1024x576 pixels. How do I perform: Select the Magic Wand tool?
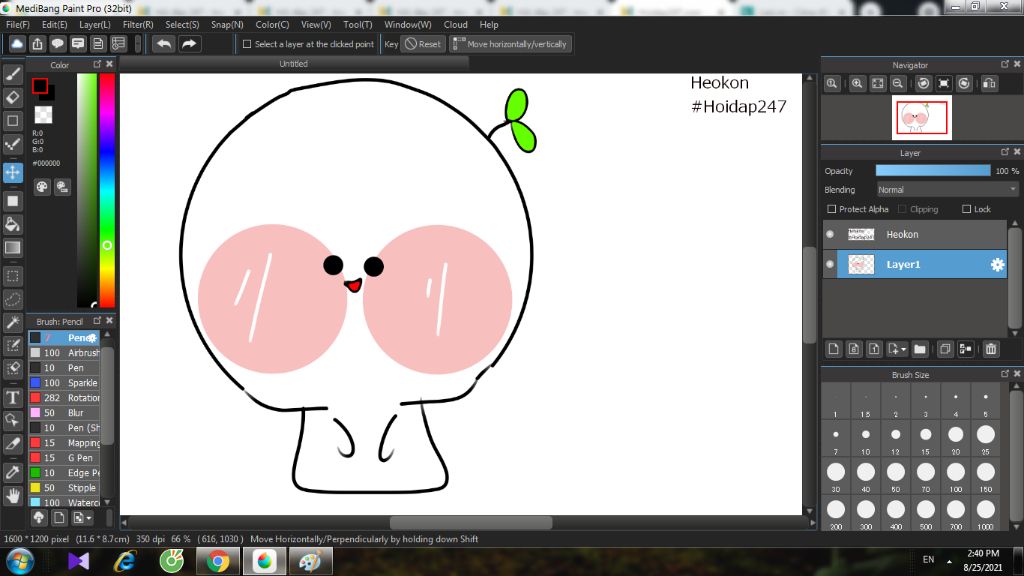tap(12, 322)
